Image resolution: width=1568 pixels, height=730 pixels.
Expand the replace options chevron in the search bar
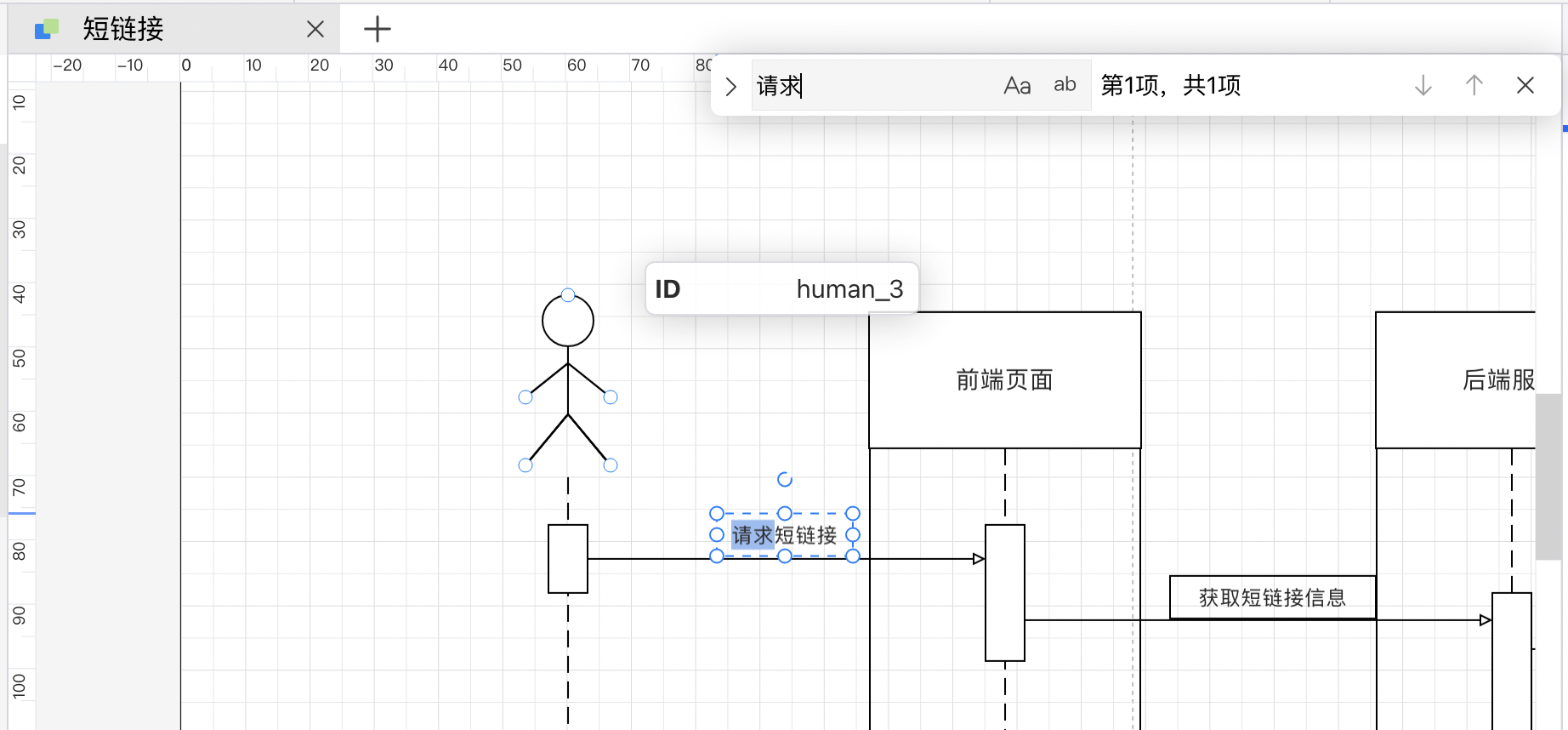point(730,86)
